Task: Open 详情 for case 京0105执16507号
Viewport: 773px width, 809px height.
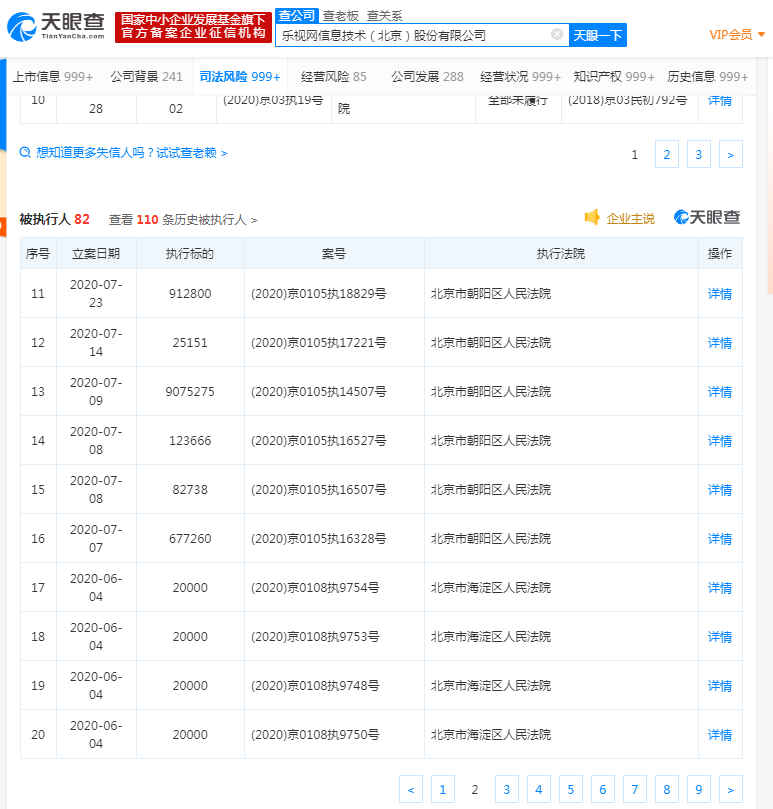Action: pos(719,490)
